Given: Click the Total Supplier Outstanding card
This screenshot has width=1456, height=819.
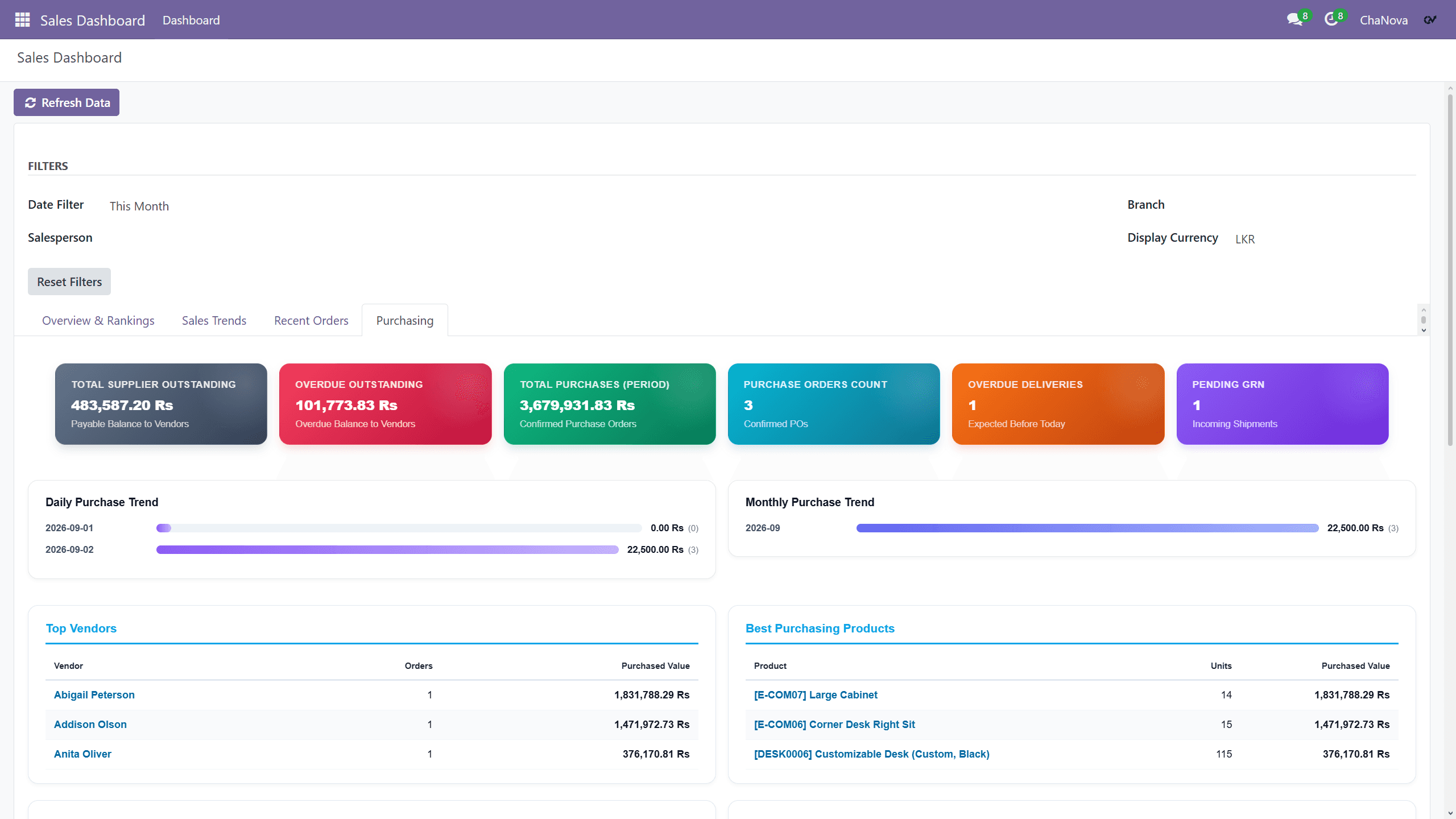Looking at the screenshot, I should click(x=161, y=404).
